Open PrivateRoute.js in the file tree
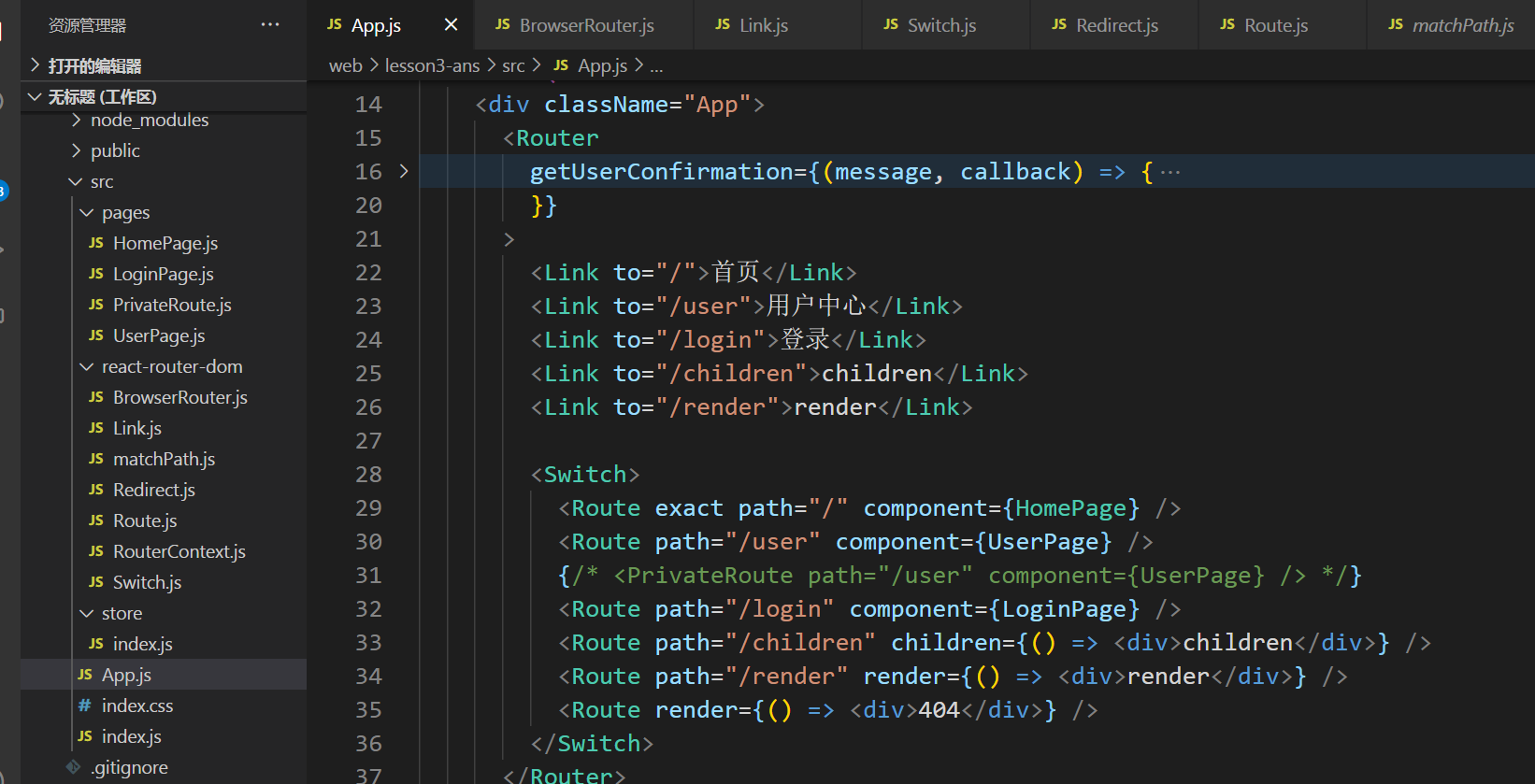 (x=172, y=305)
